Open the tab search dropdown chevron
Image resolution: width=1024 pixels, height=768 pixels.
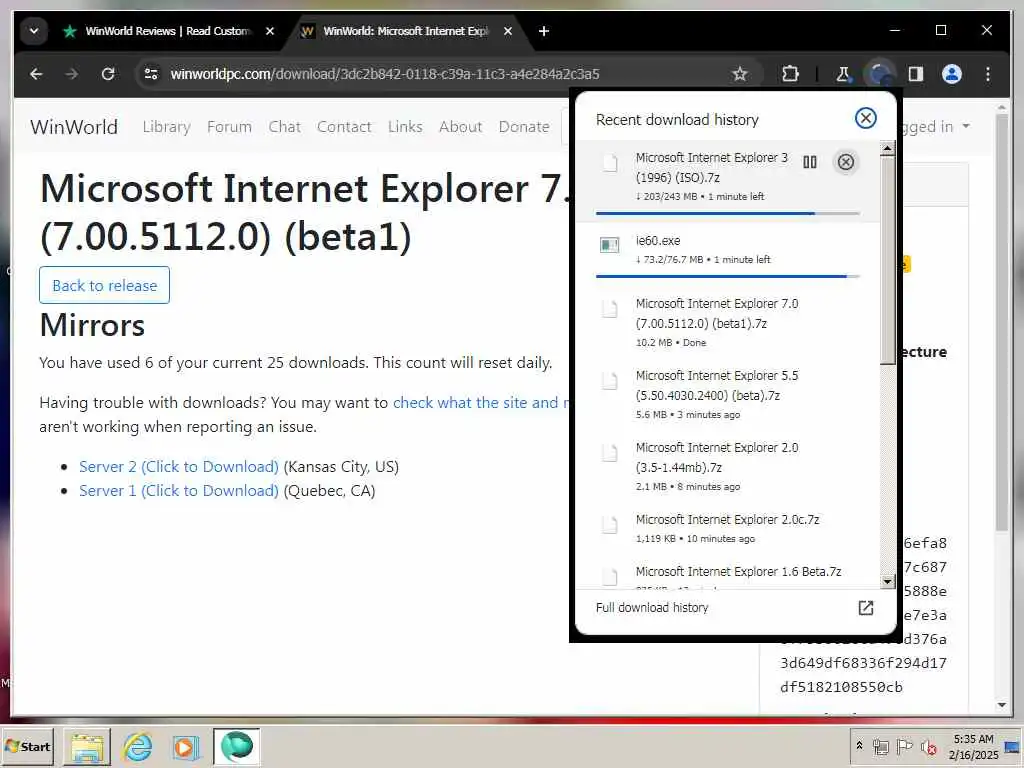tap(34, 31)
